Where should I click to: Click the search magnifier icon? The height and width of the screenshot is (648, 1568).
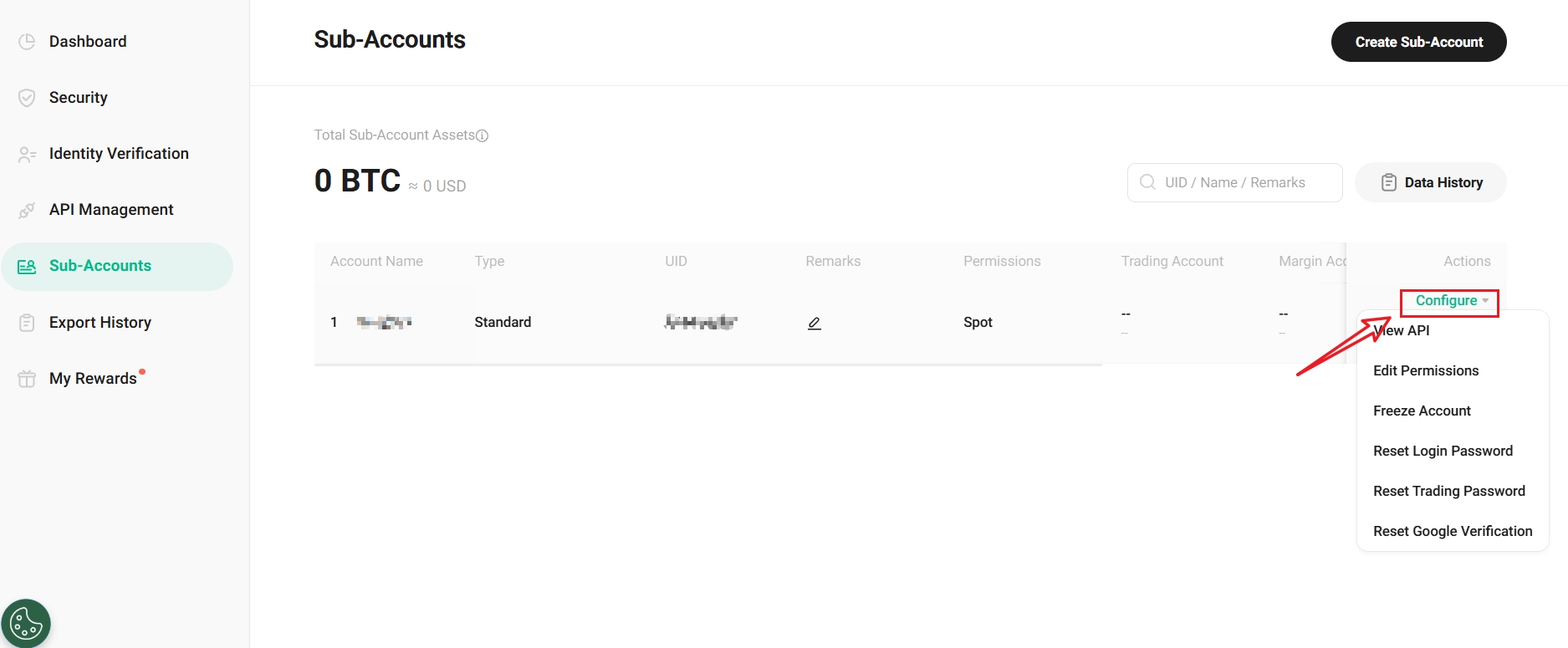click(x=1148, y=182)
